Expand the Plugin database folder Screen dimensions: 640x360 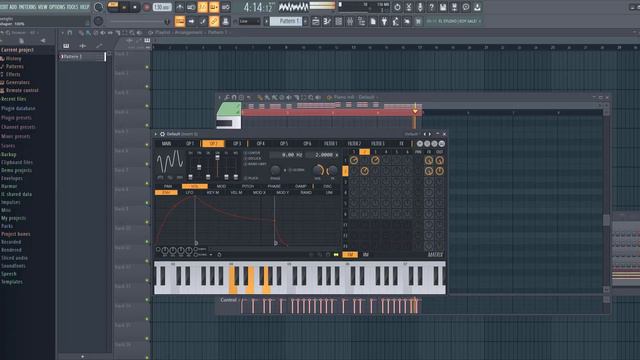[18, 109]
